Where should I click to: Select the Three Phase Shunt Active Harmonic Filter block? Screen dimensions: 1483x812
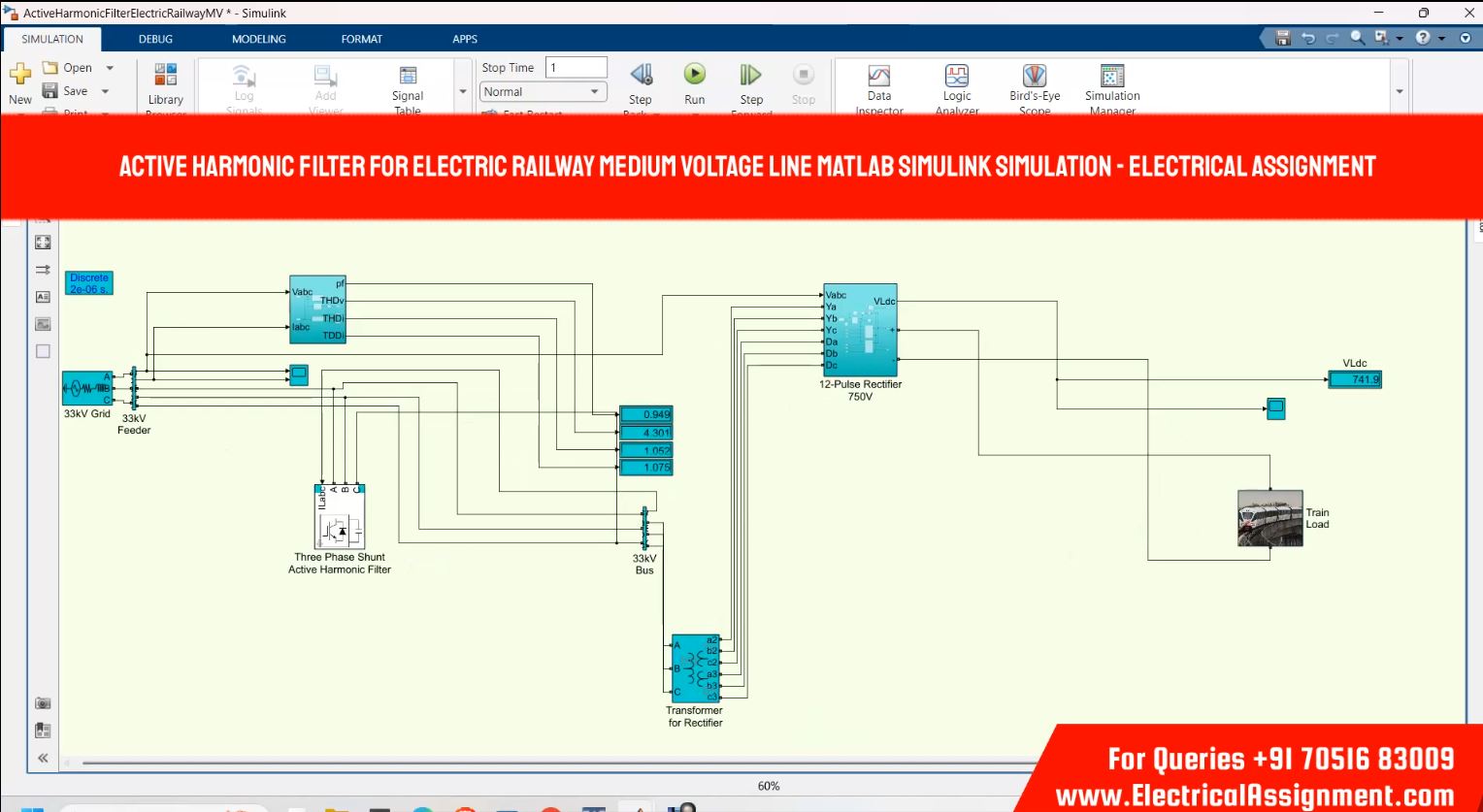pyautogui.click(x=340, y=517)
